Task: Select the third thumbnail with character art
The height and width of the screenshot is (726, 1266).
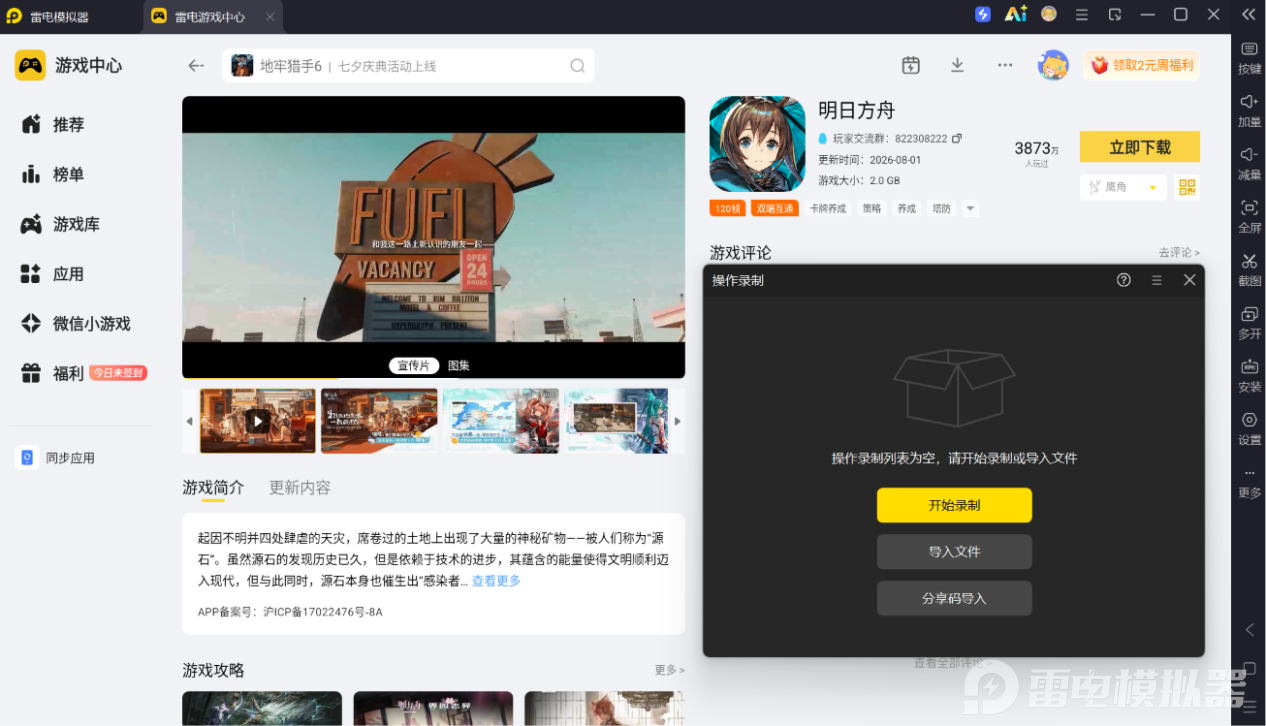Action: click(501, 421)
